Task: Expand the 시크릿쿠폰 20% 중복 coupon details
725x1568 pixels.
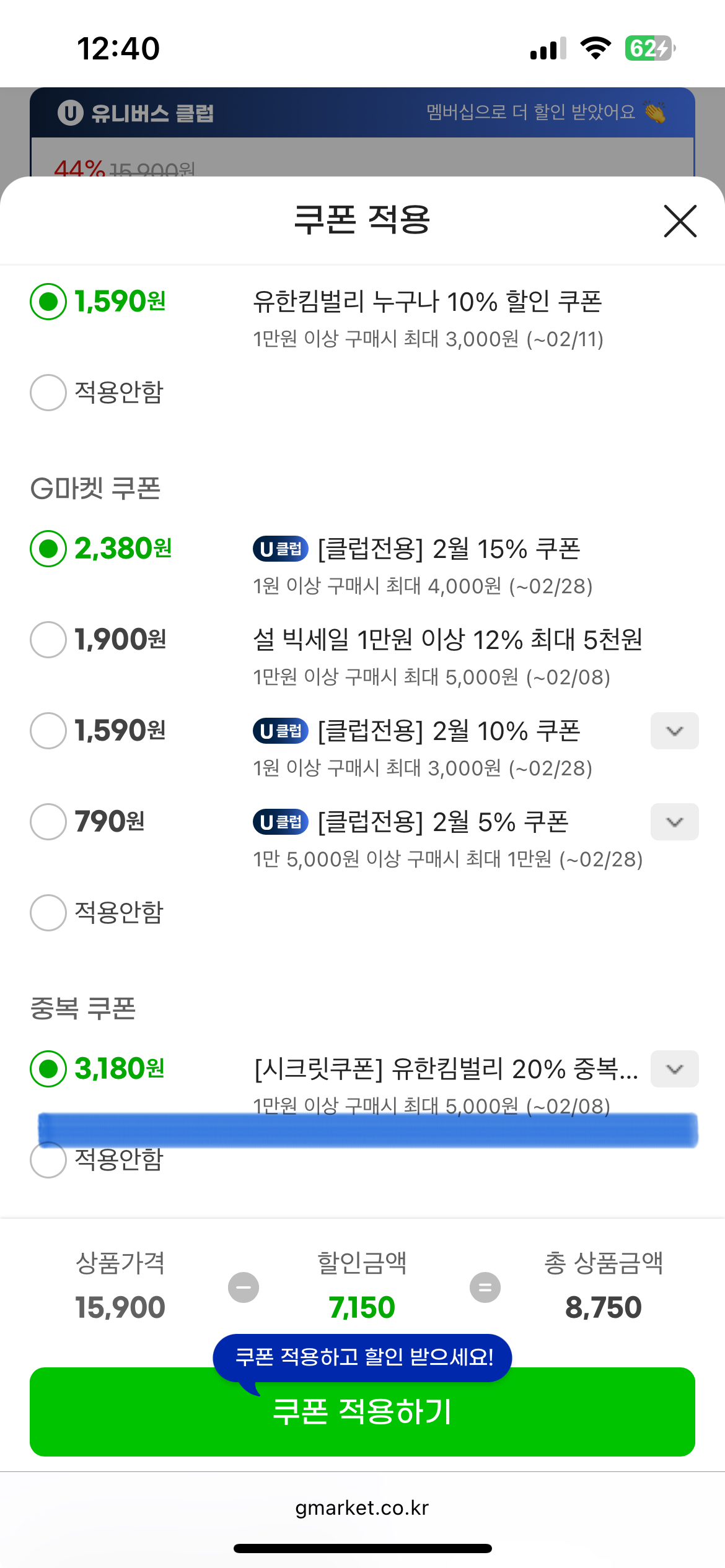Action: point(674,1069)
